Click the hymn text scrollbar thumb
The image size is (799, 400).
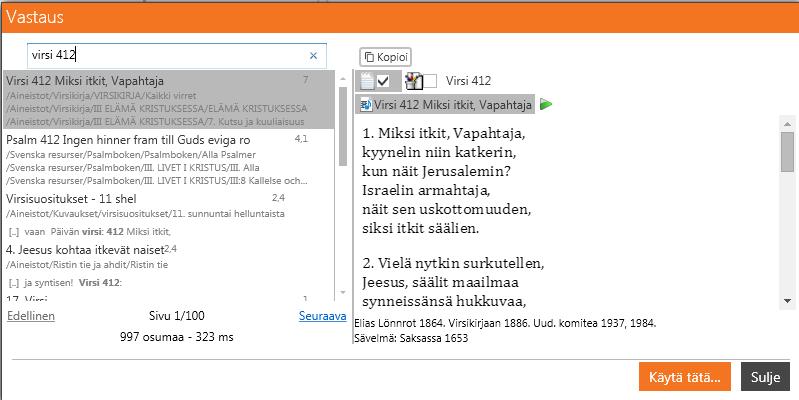(x=787, y=152)
